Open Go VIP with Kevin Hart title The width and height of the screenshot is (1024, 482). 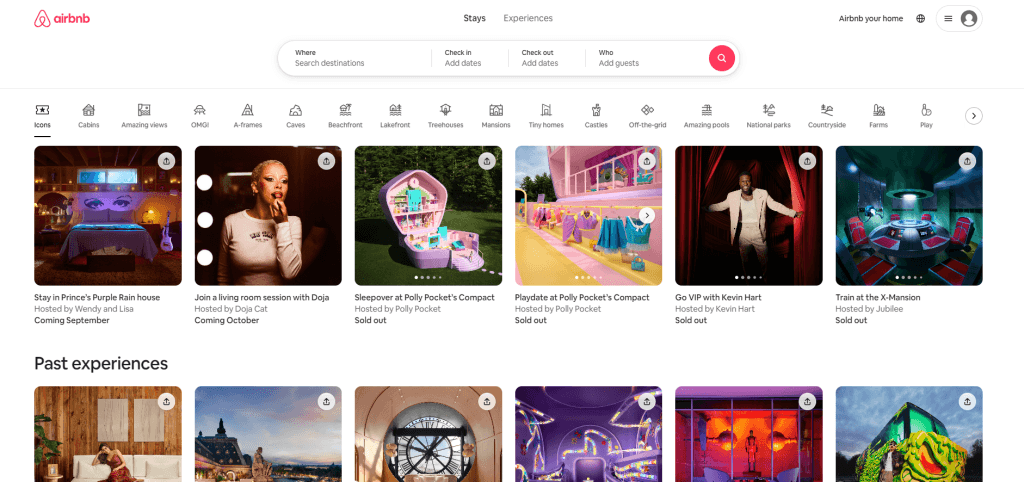click(718, 297)
